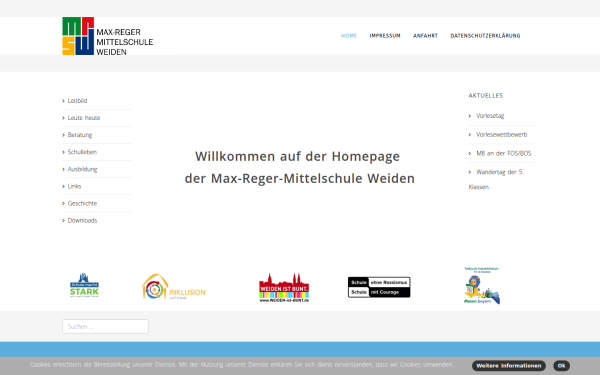The height and width of the screenshot is (375, 600).
Task: Open the DATENSCHUTZERKLÄRUNG menu item
Action: 485,36
